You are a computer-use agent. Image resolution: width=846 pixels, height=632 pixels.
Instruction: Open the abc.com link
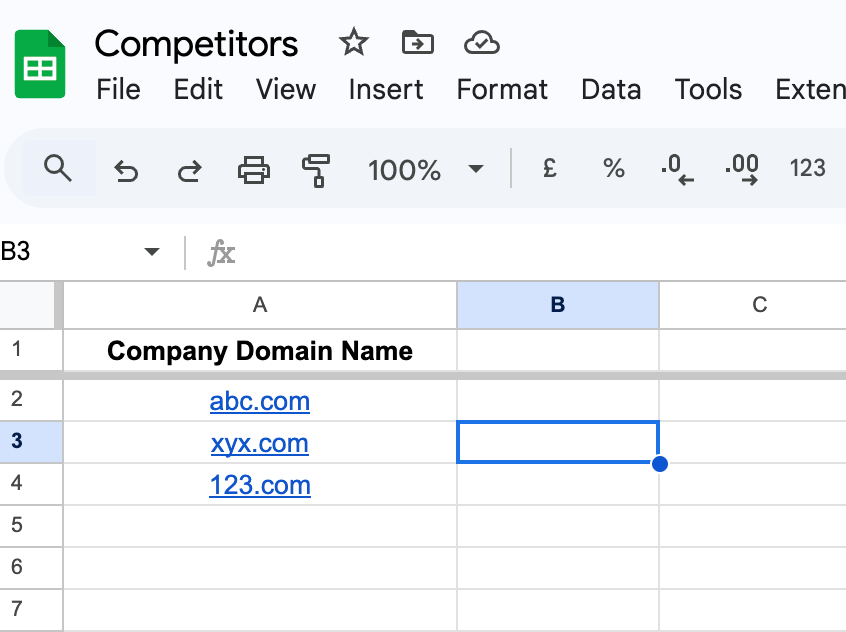(260, 402)
